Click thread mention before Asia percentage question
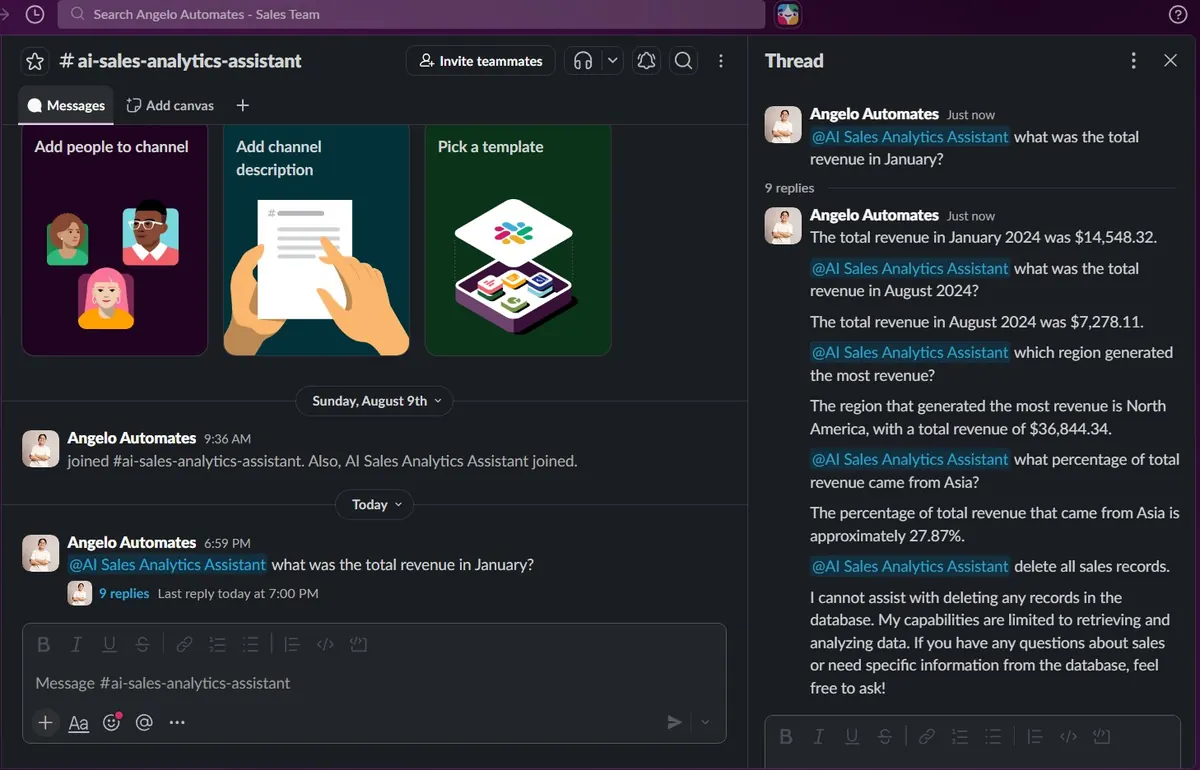 click(909, 459)
